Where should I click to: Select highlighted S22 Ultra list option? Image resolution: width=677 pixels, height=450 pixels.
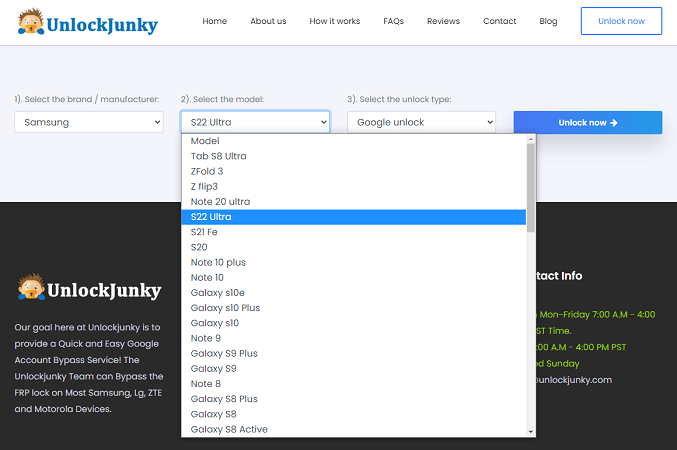(x=354, y=217)
